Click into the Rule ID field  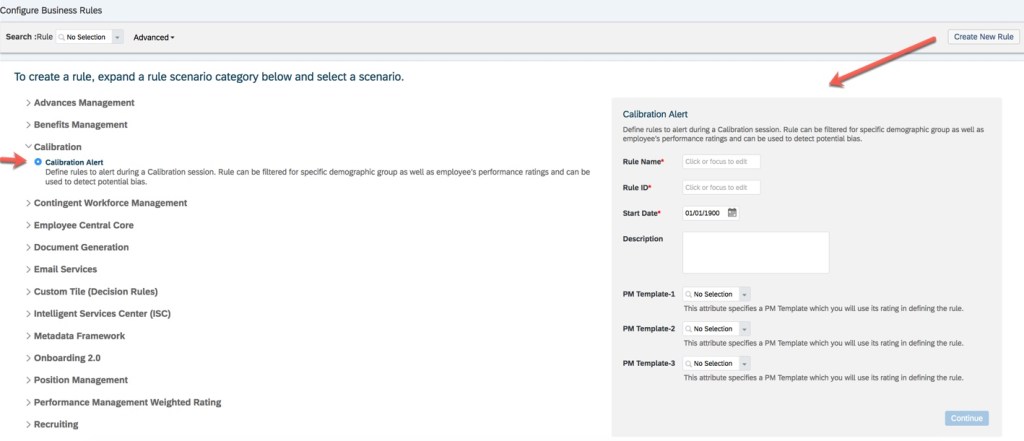click(x=721, y=187)
